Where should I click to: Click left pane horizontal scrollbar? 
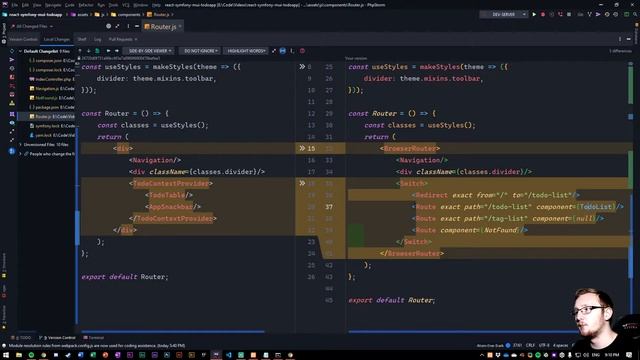tap(173, 331)
